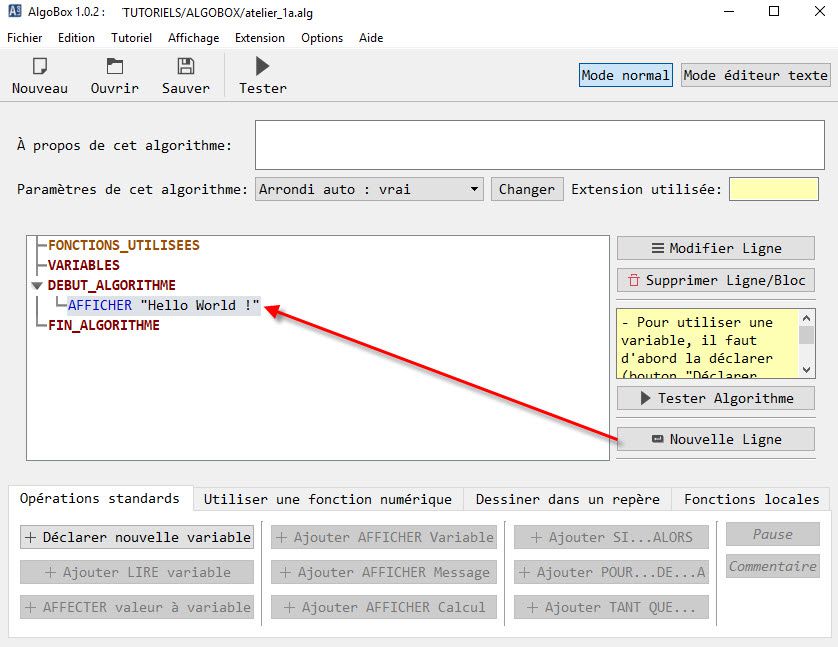Open the Edition menu
The image size is (838, 647).
point(76,38)
